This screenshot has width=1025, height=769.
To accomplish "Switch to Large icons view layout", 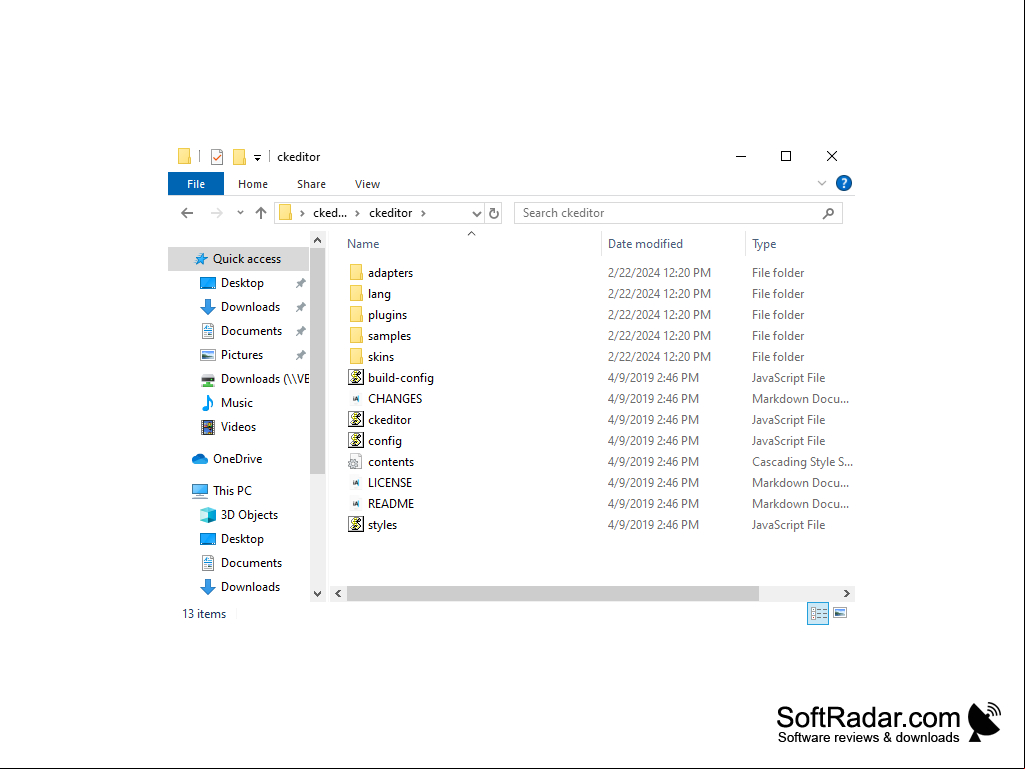I will click(x=840, y=613).
